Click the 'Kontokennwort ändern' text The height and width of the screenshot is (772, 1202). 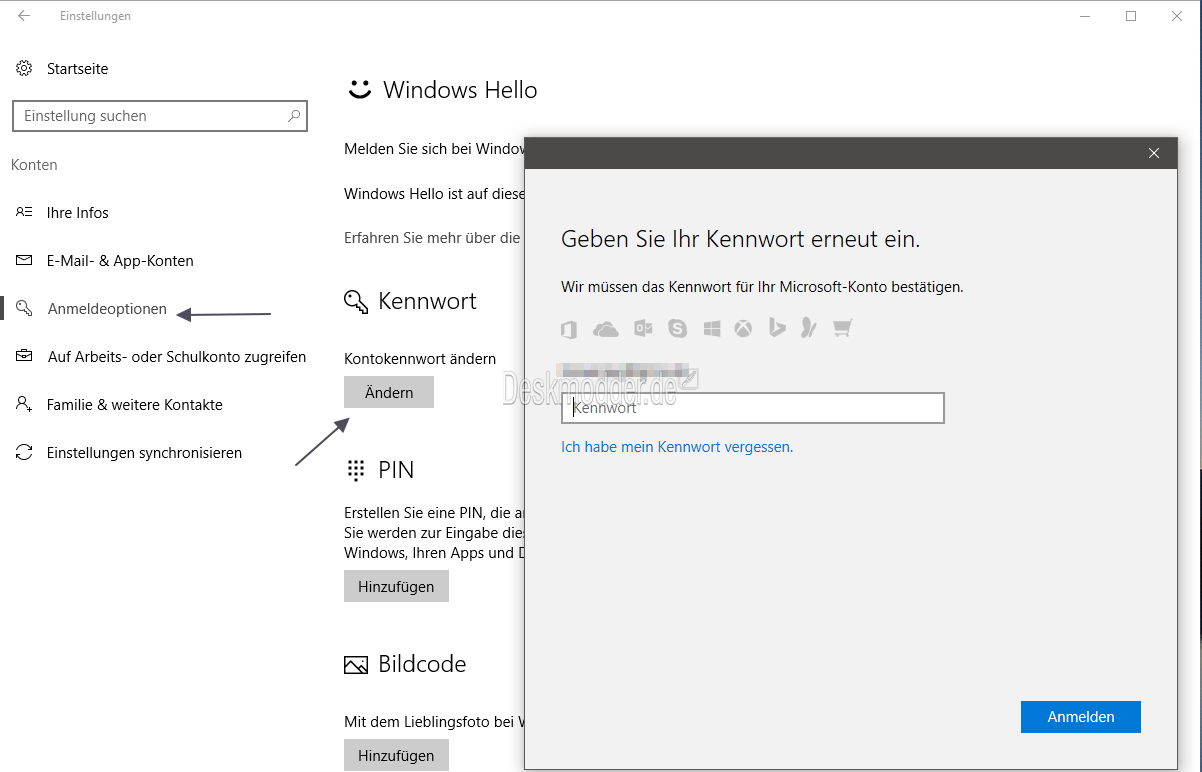[420, 358]
